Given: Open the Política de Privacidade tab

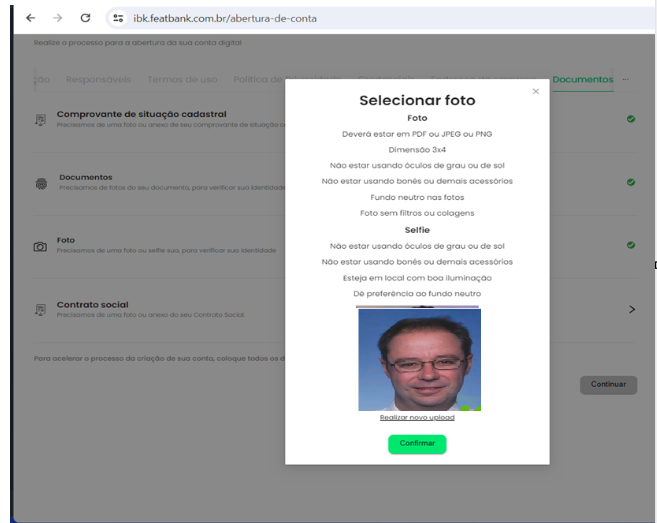Looking at the screenshot, I should pyautogui.click(x=259, y=79).
